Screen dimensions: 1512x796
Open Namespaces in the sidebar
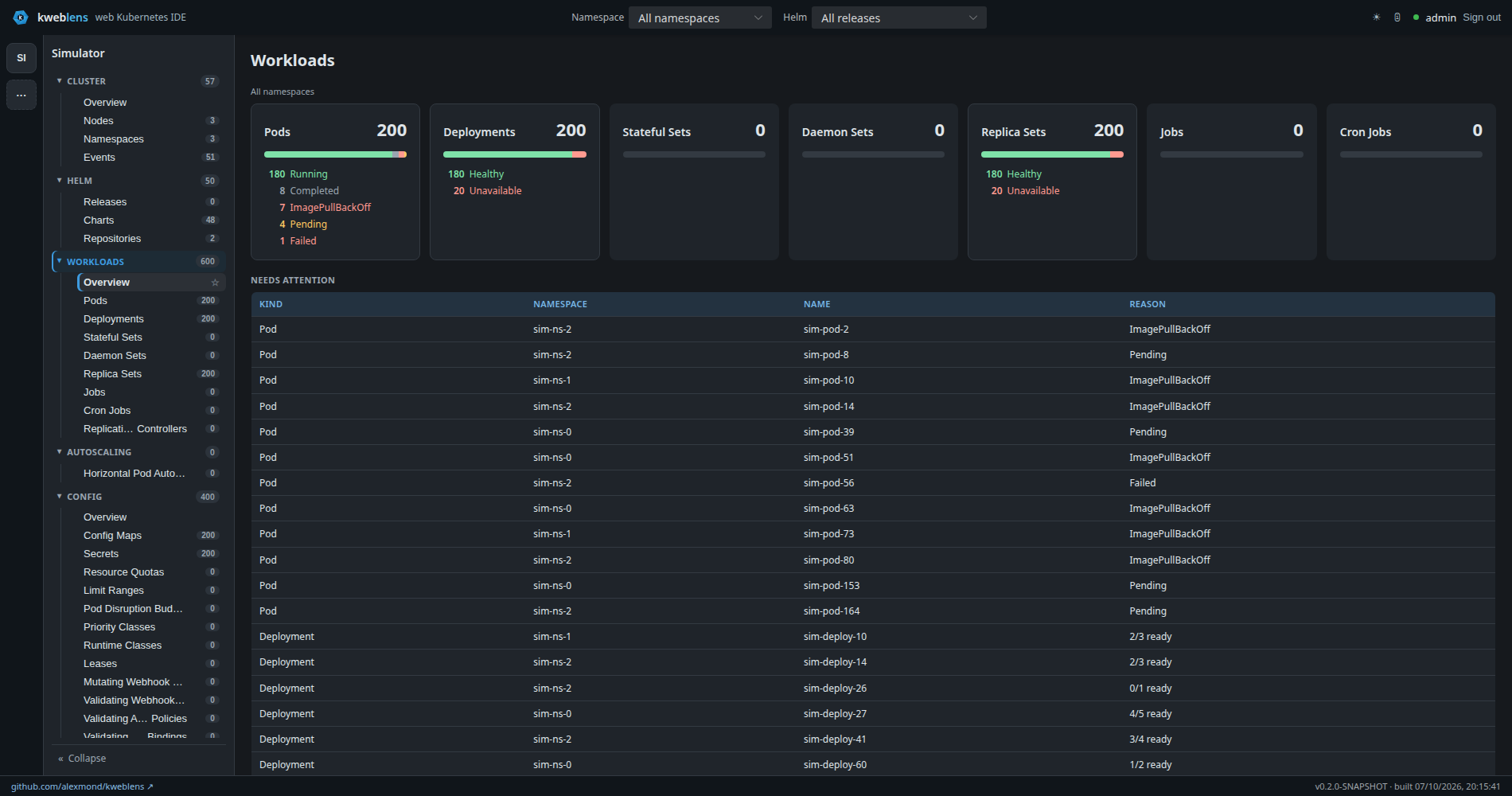[150, 139]
